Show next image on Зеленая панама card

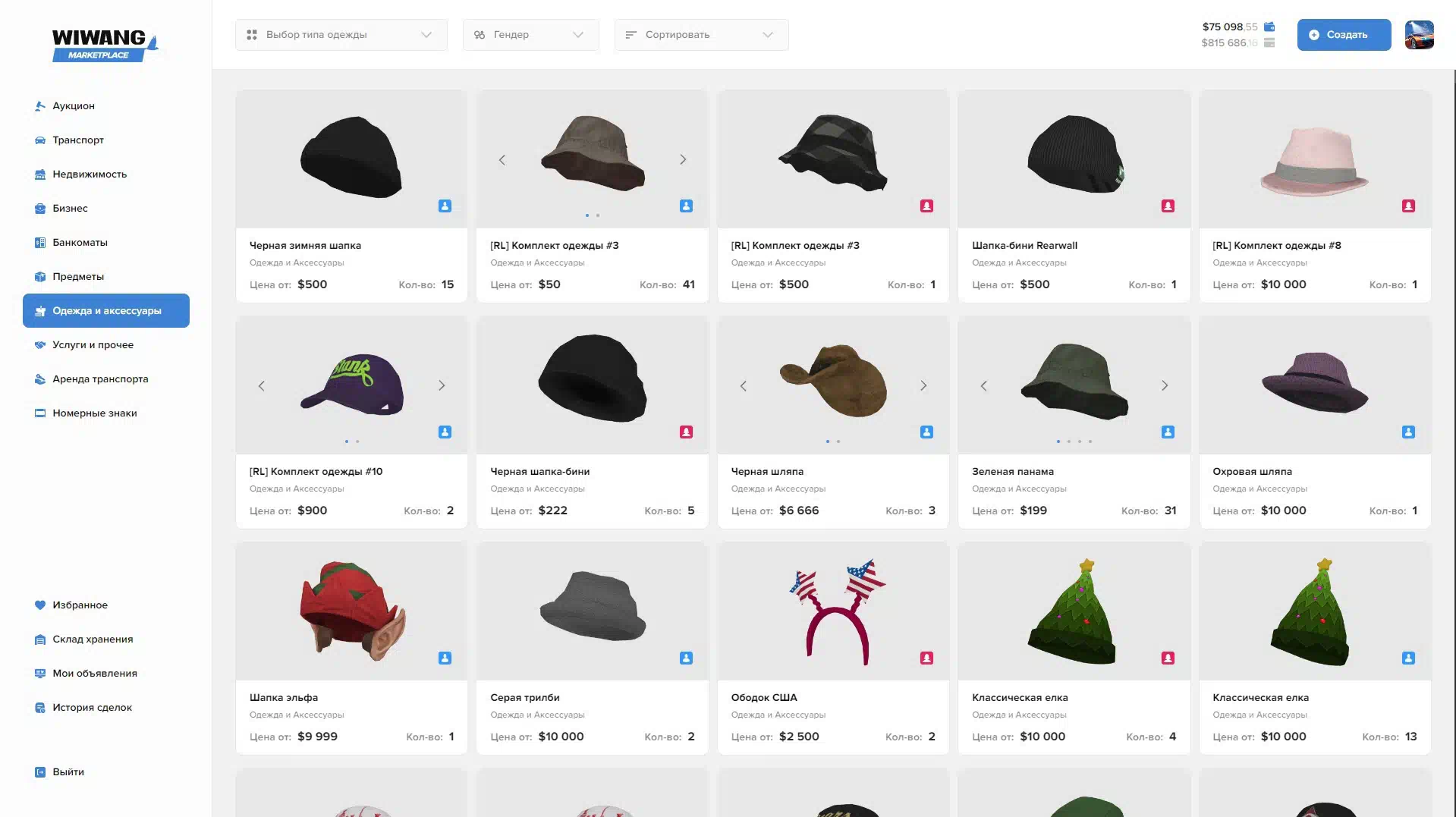click(x=1165, y=386)
